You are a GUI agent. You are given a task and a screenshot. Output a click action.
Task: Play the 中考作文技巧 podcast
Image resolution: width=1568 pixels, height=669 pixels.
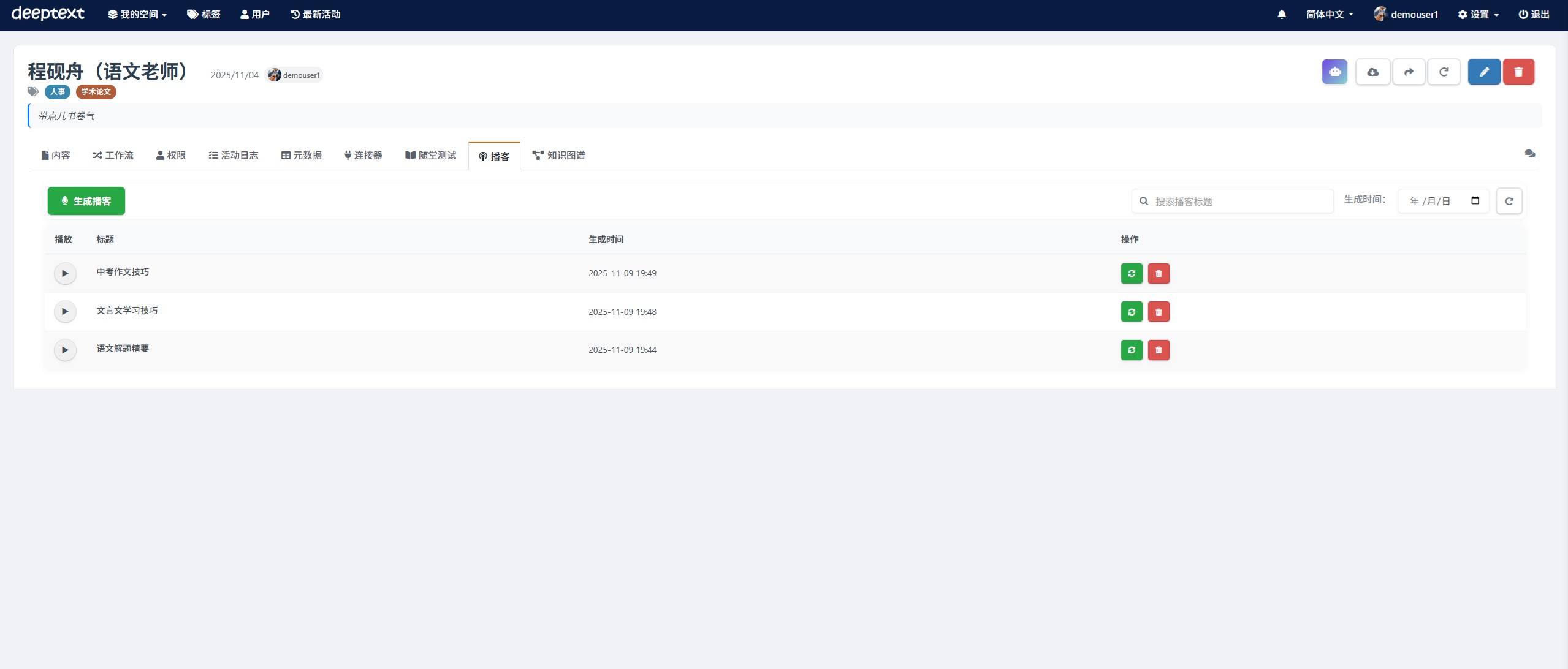point(65,273)
